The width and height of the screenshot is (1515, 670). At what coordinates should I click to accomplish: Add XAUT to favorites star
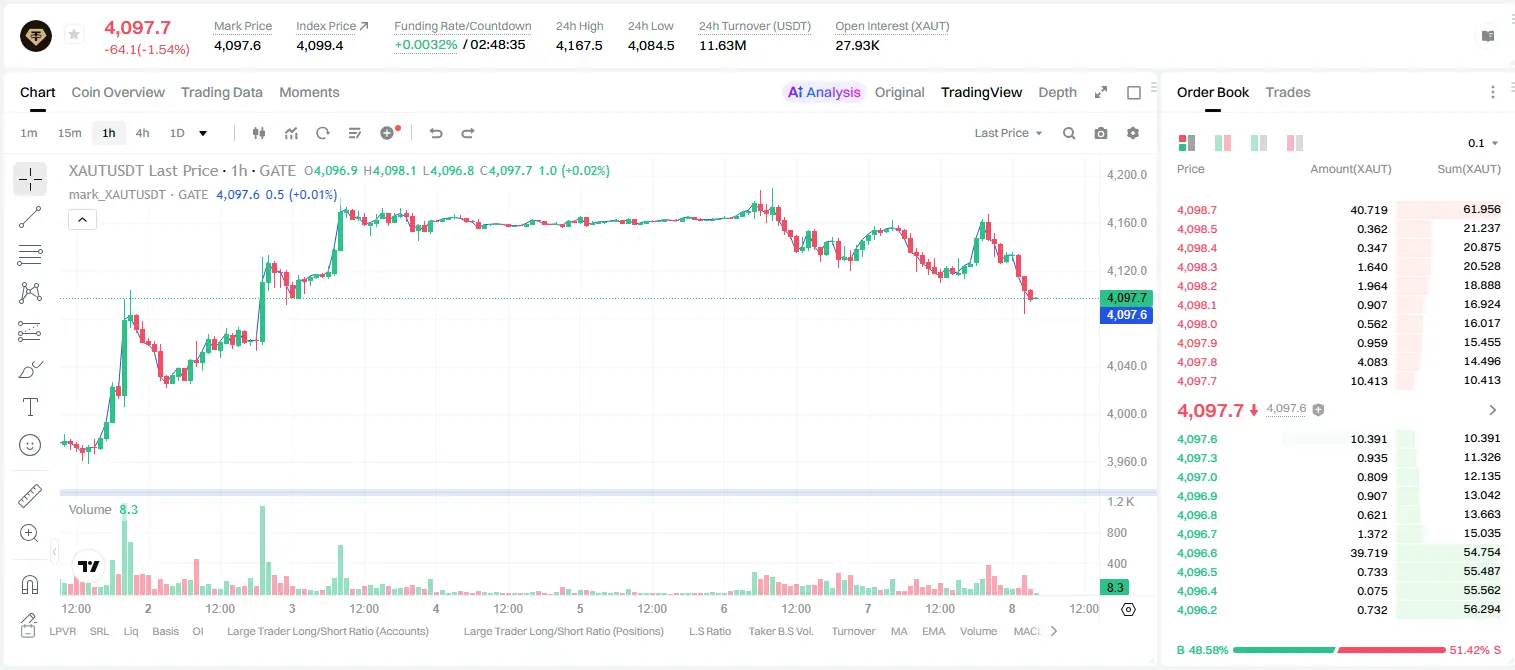[x=74, y=35]
